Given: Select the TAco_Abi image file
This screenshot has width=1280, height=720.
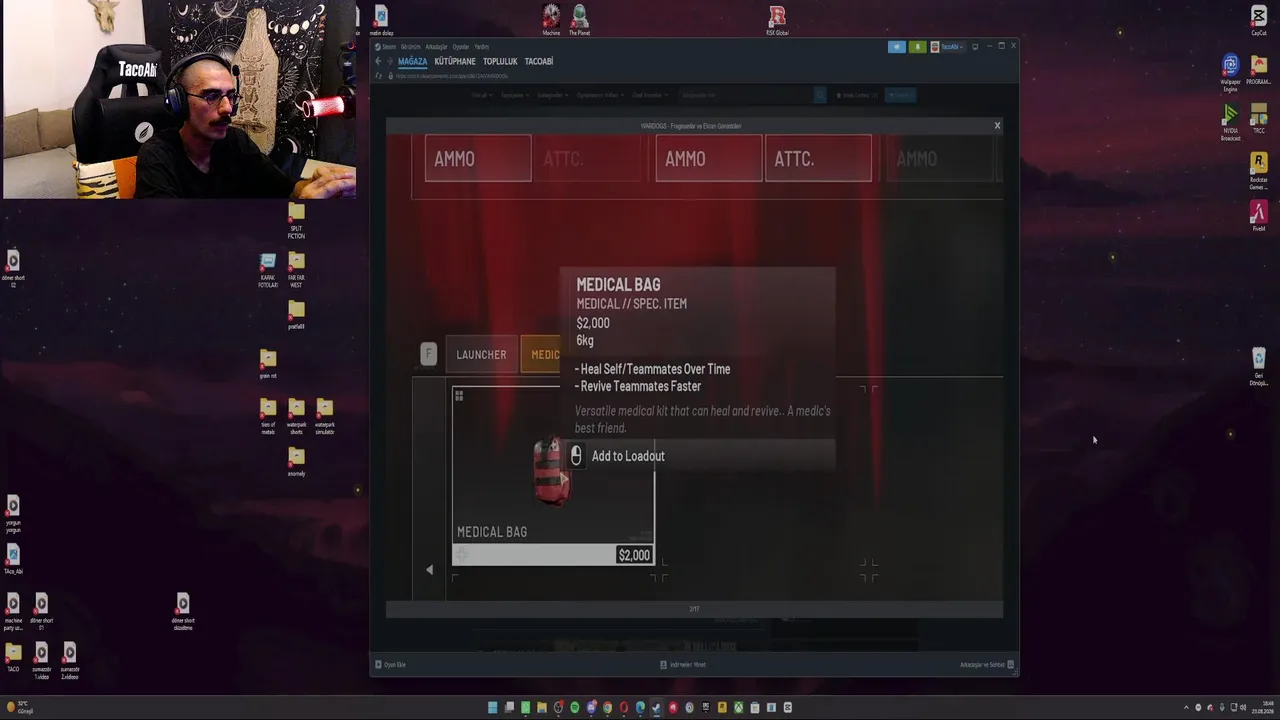Looking at the screenshot, I should pos(13,560).
